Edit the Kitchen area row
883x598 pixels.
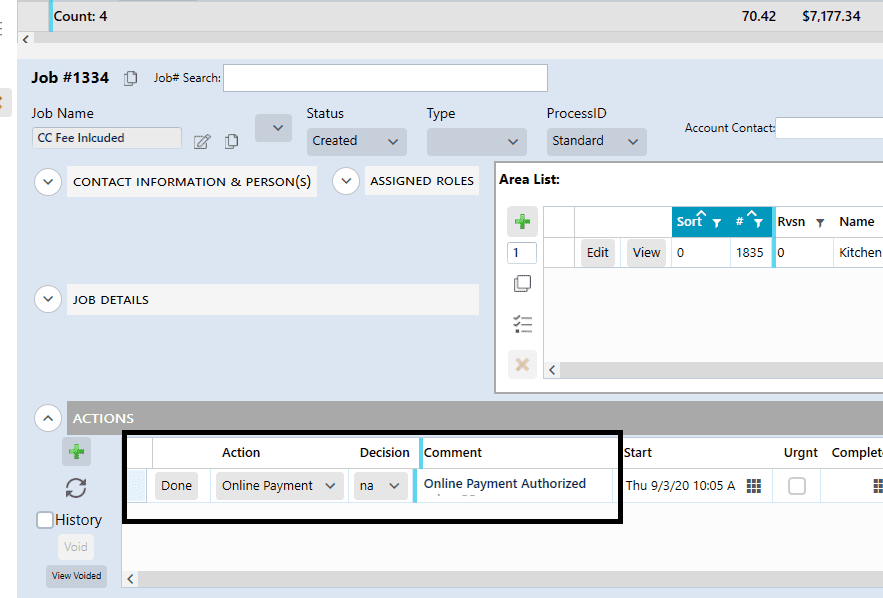point(597,252)
